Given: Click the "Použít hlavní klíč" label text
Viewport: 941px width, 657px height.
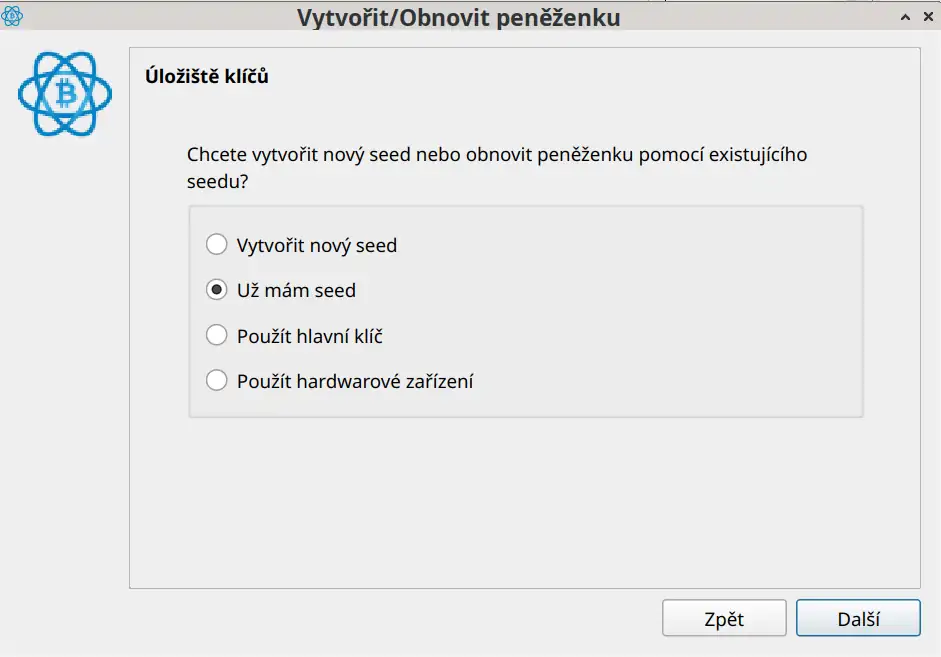Looking at the screenshot, I should (x=309, y=336).
